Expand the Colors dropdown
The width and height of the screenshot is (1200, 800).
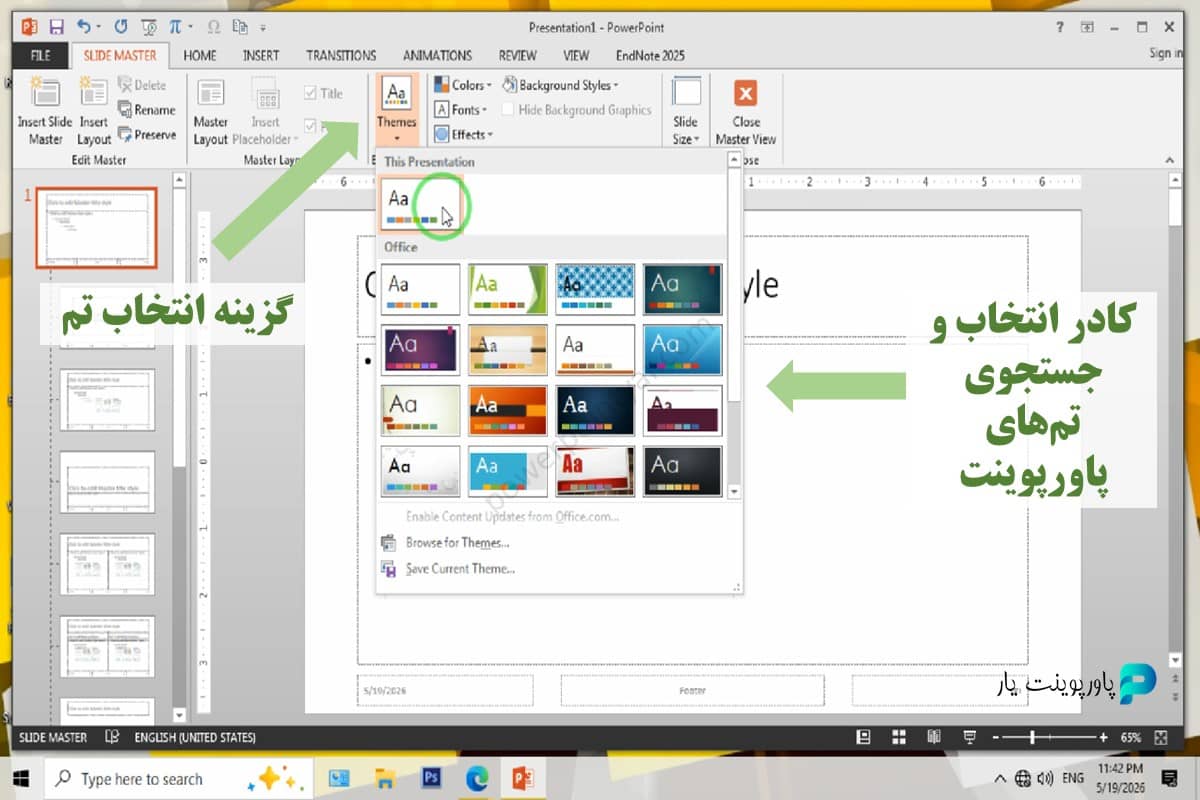(462, 85)
